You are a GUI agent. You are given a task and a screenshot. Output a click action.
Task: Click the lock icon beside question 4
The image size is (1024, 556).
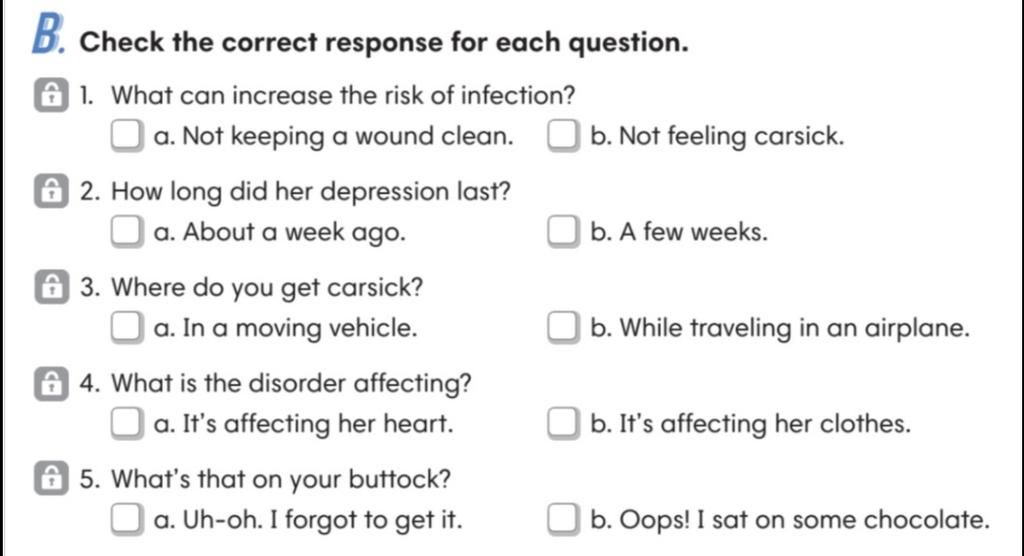(x=51, y=384)
